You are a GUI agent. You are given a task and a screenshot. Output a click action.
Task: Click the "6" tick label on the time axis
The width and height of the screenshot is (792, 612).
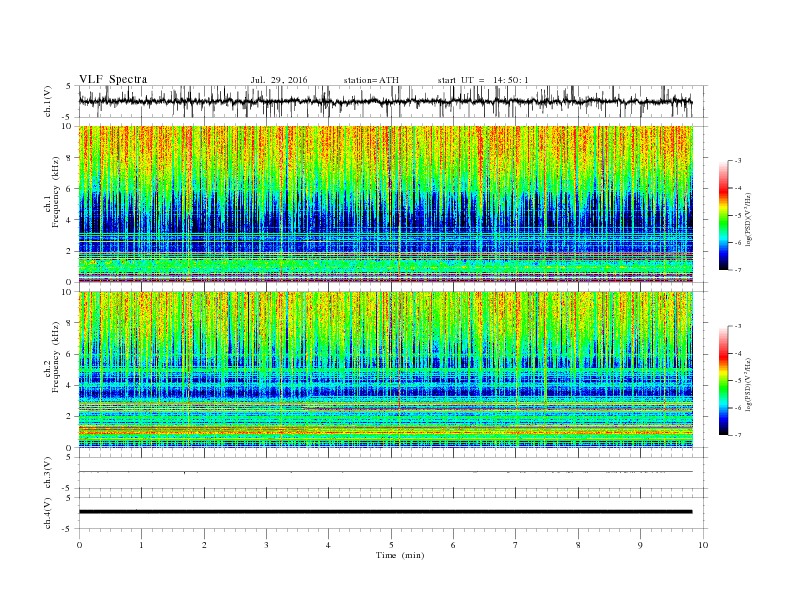click(454, 545)
